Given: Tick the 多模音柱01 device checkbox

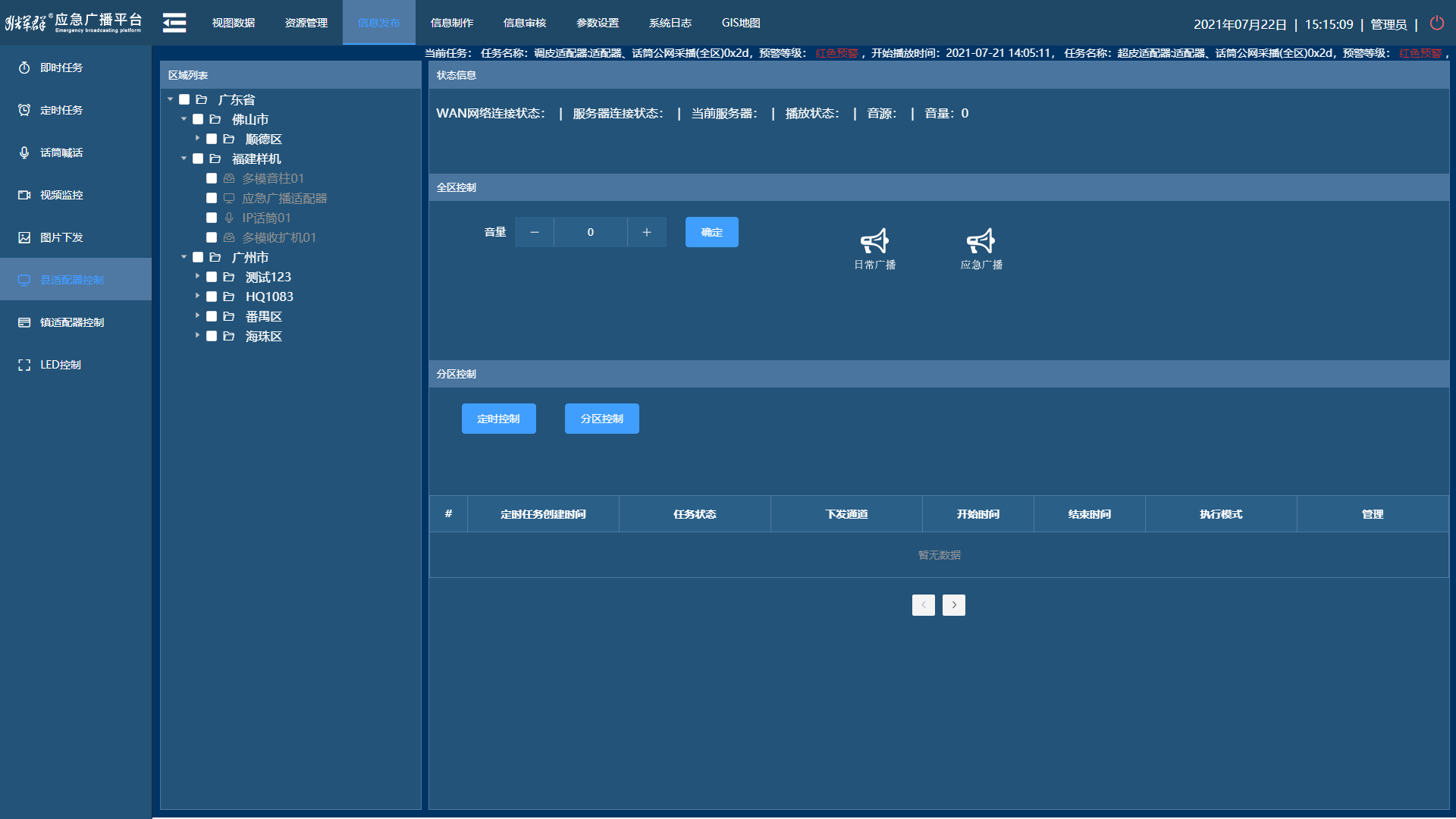Looking at the screenshot, I should [x=212, y=178].
